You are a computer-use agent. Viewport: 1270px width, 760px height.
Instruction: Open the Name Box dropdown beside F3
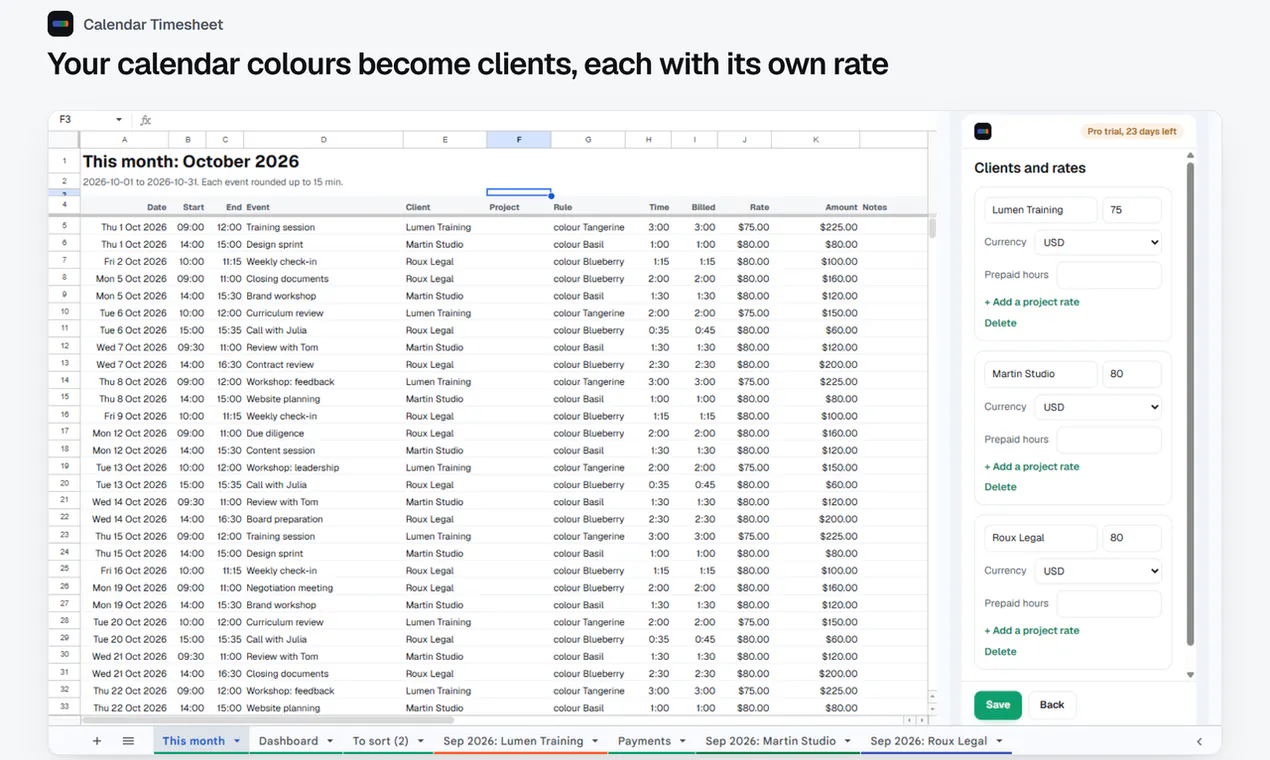(118, 120)
